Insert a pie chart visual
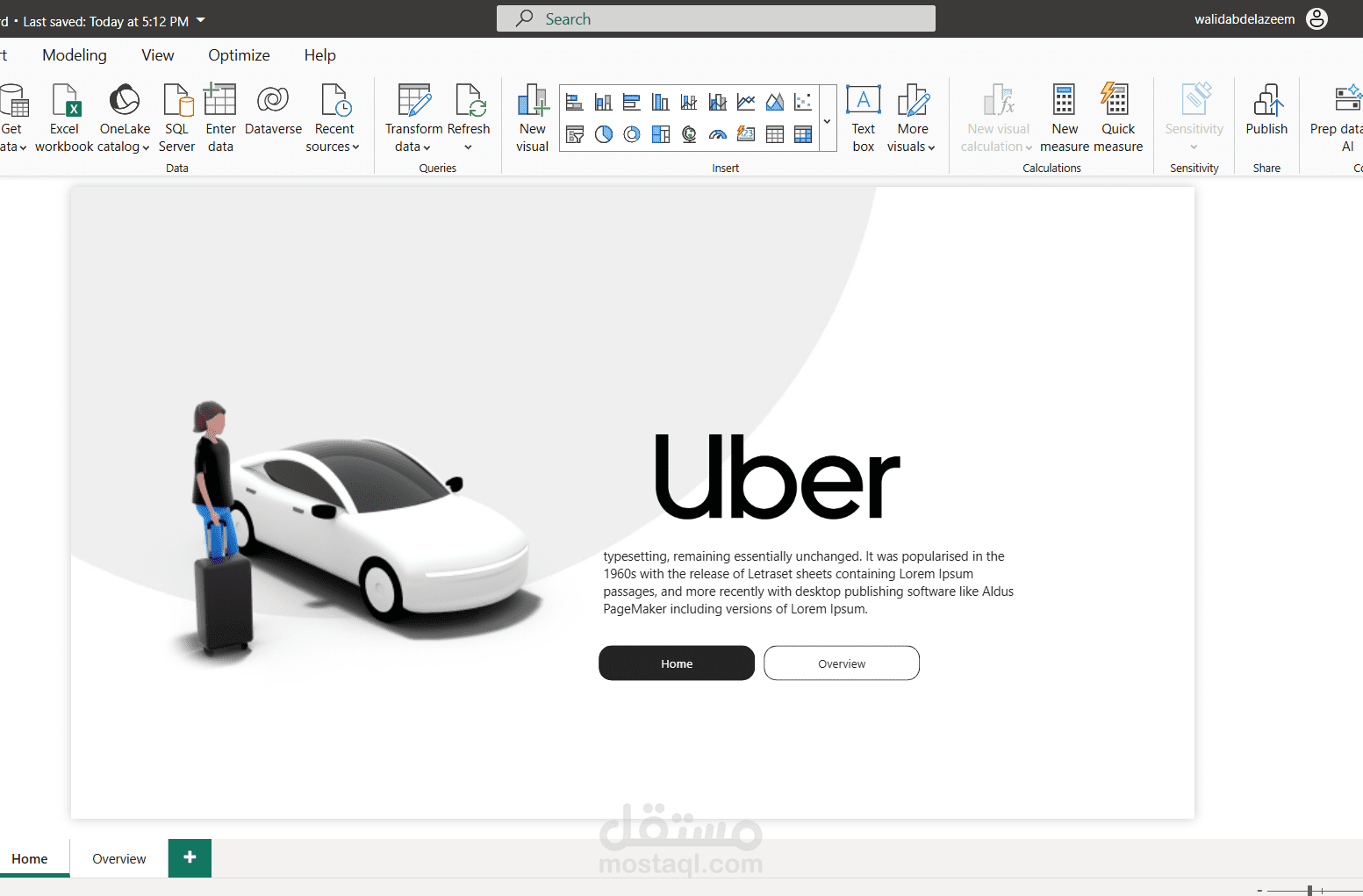The height and width of the screenshot is (896, 1363). 603,134
